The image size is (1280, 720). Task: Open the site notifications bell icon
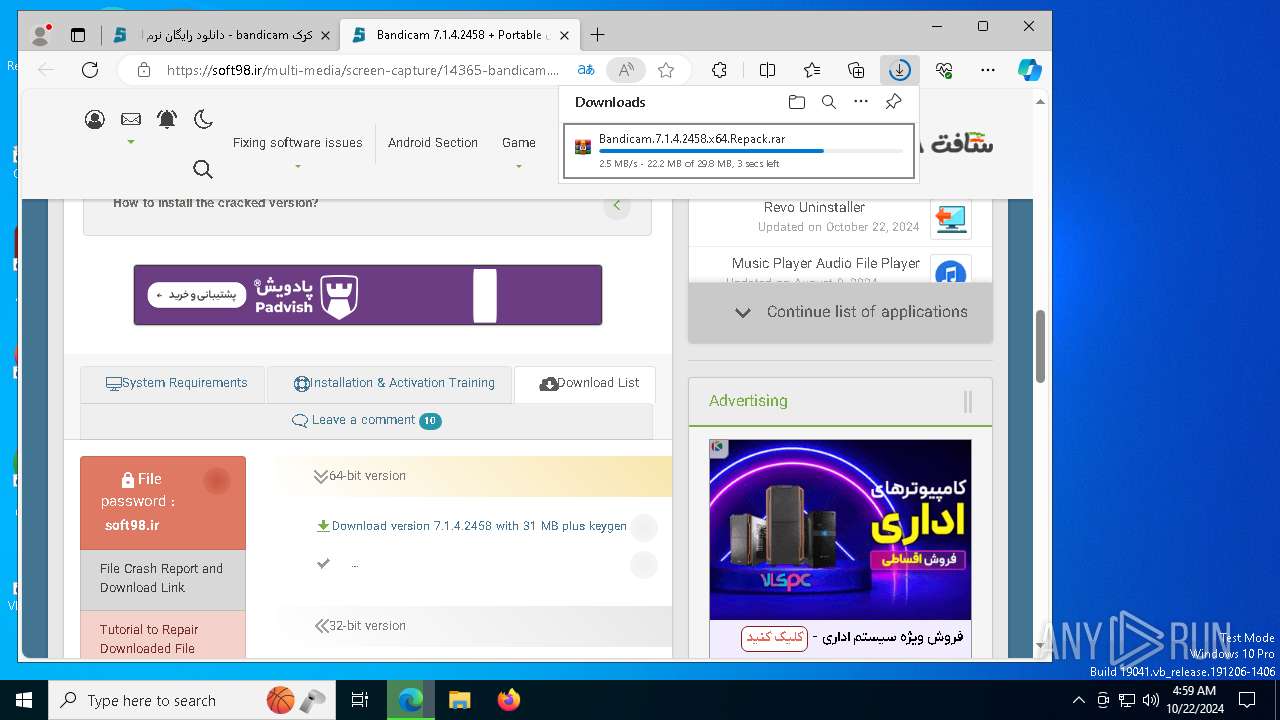pos(167,119)
